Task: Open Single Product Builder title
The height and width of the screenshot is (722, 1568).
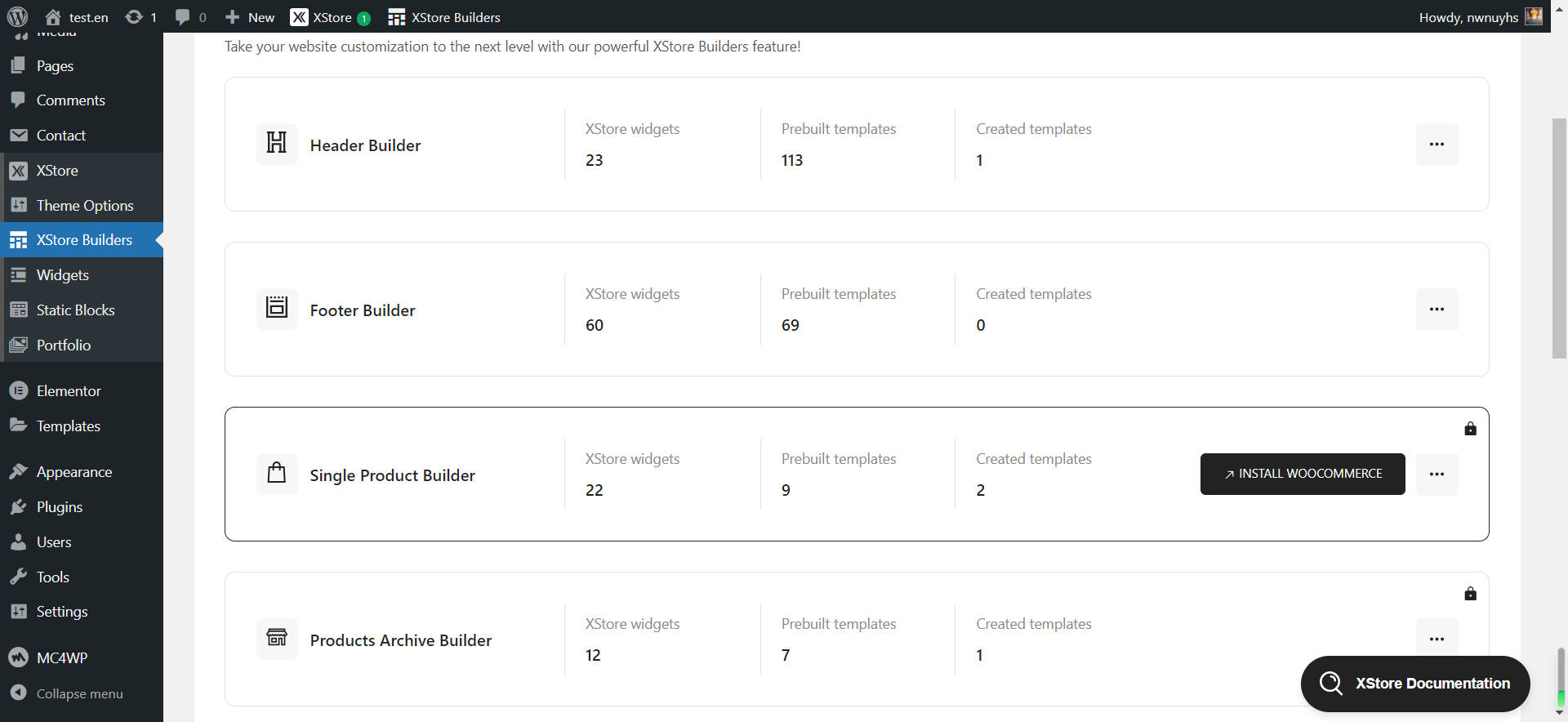Action: pyautogui.click(x=392, y=475)
